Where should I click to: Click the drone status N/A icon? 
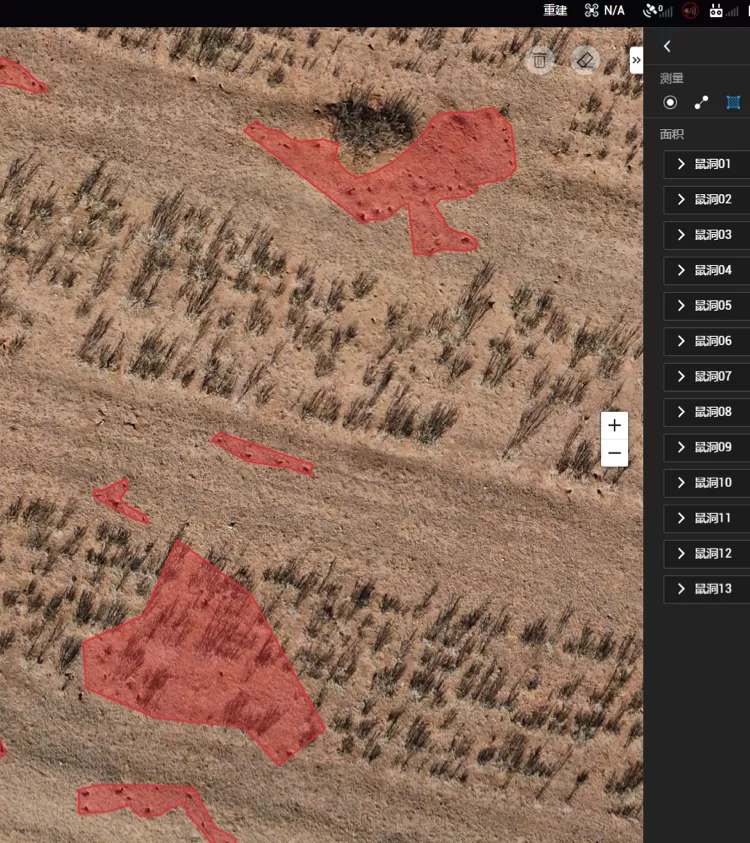[604, 11]
